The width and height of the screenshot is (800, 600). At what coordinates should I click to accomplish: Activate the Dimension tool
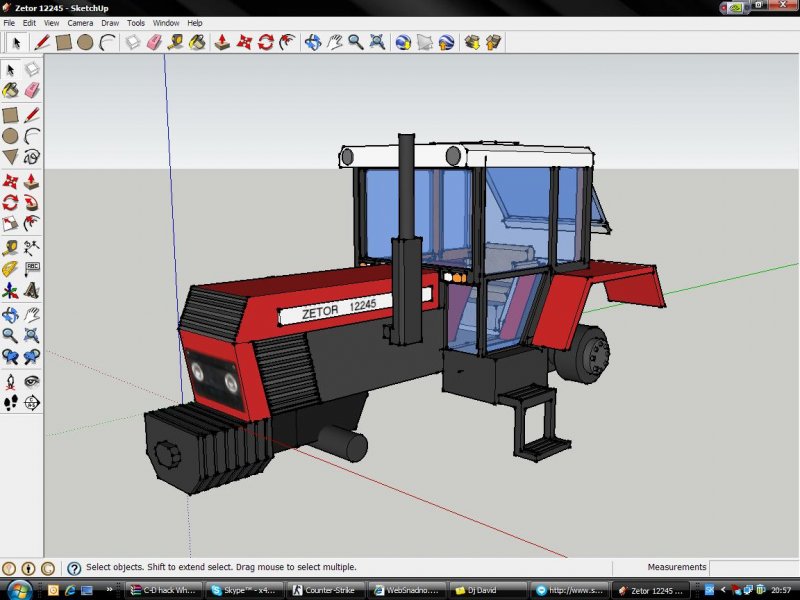click(32, 248)
